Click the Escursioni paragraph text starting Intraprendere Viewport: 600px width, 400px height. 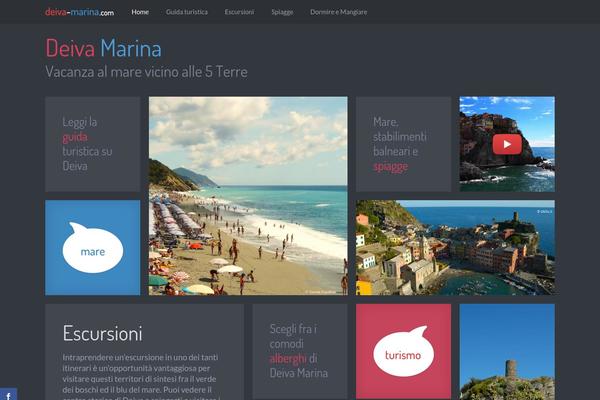point(140,377)
